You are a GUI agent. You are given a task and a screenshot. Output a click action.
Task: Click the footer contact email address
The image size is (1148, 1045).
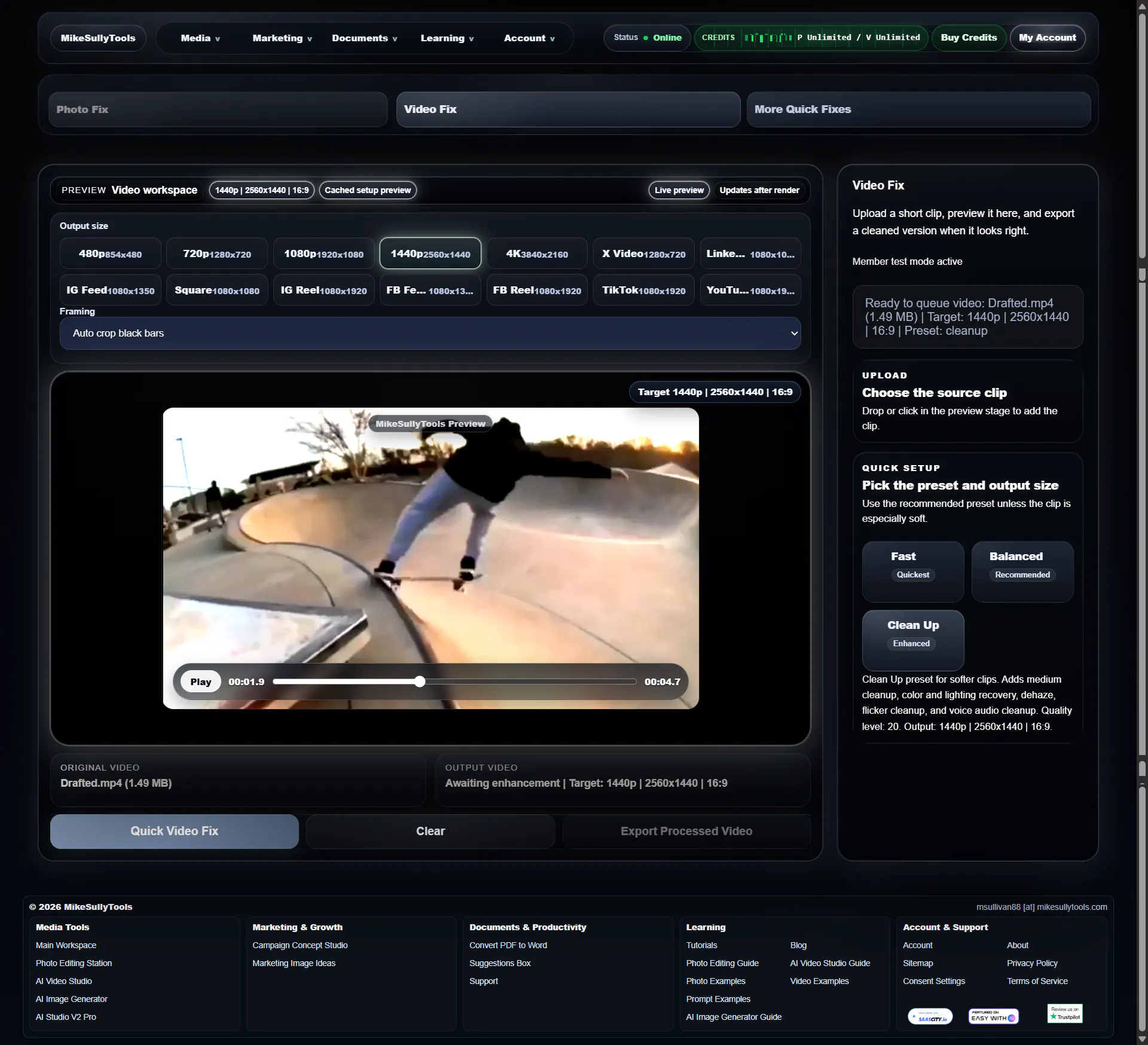pos(1042,907)
